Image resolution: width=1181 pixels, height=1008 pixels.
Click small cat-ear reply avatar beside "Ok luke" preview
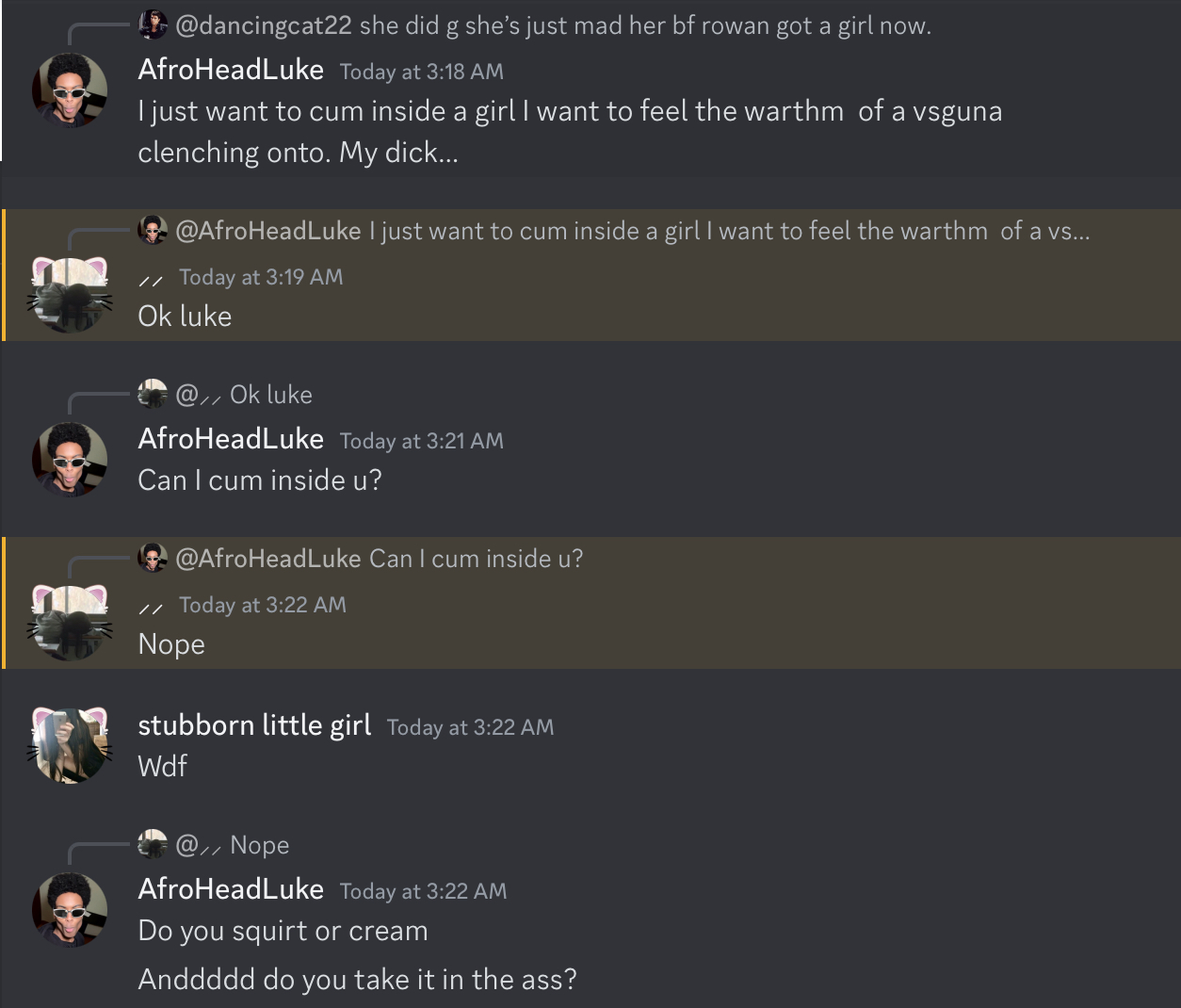click(x=152, y=394)
